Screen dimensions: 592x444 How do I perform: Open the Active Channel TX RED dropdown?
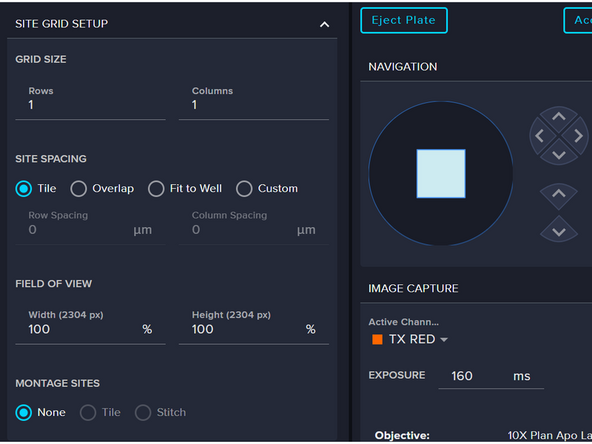tap(410, 339)
